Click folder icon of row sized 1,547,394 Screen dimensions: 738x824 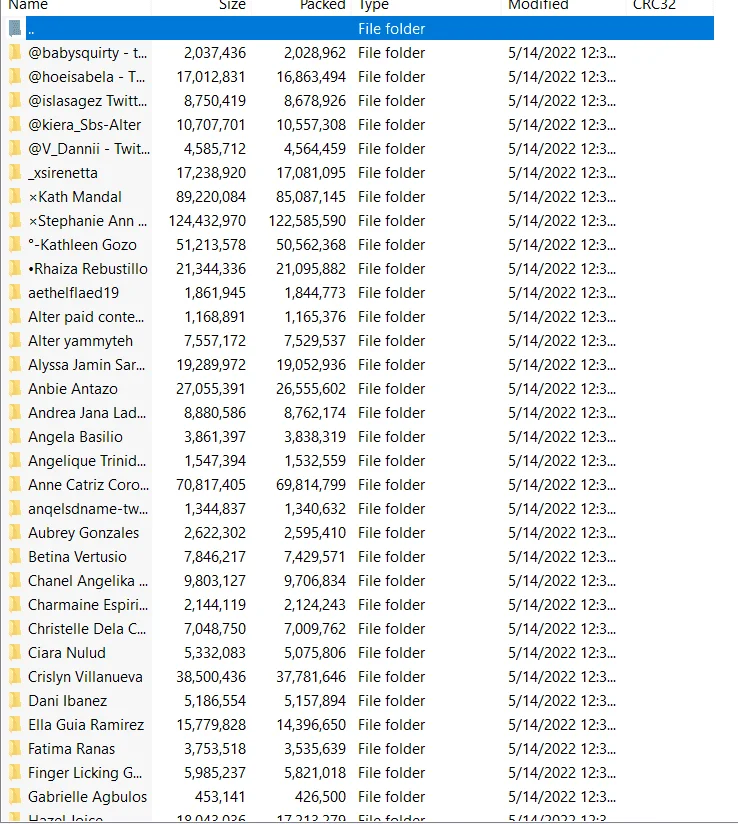point(15,461)
